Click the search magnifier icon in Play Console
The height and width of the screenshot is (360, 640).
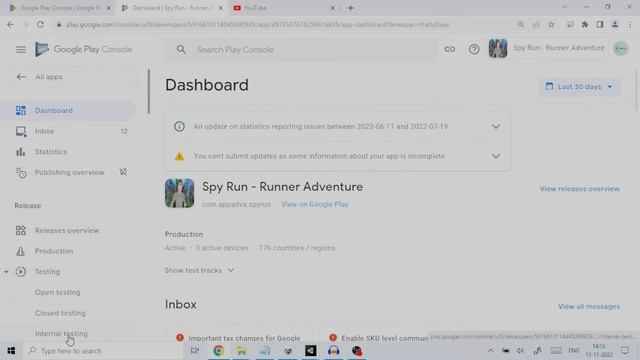click(x=181, y=49)
